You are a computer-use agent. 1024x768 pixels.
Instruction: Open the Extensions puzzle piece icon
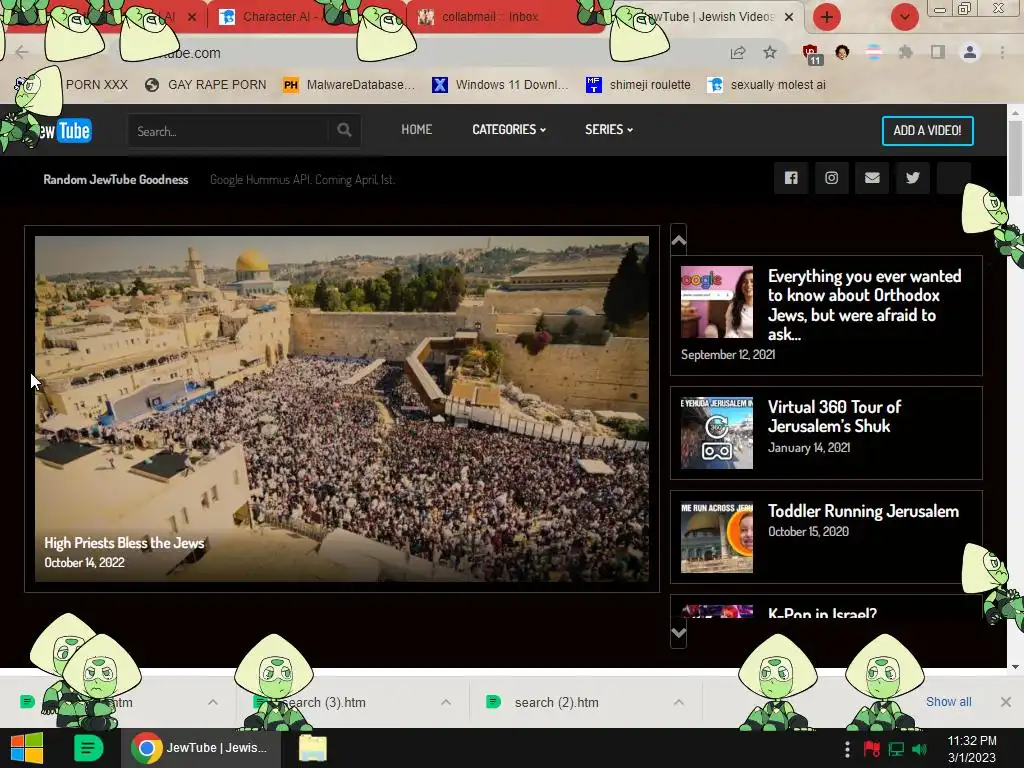tap(905, 52)
